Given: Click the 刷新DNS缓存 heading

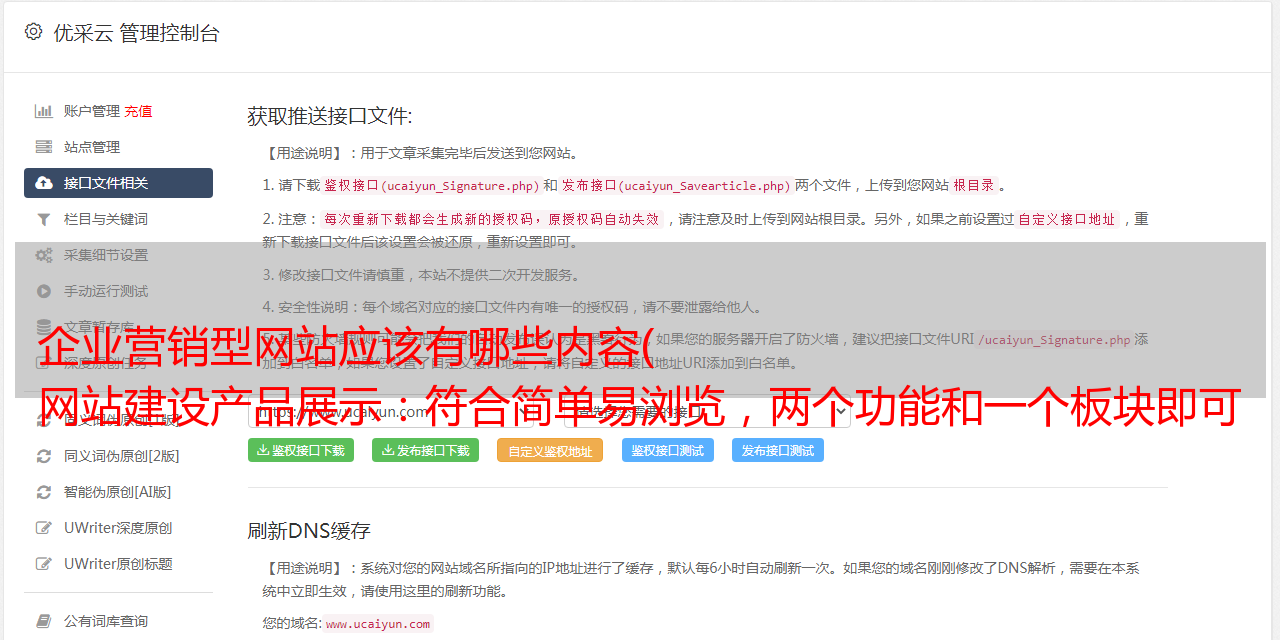Looking at the screenshot, I should click(309, 531).
